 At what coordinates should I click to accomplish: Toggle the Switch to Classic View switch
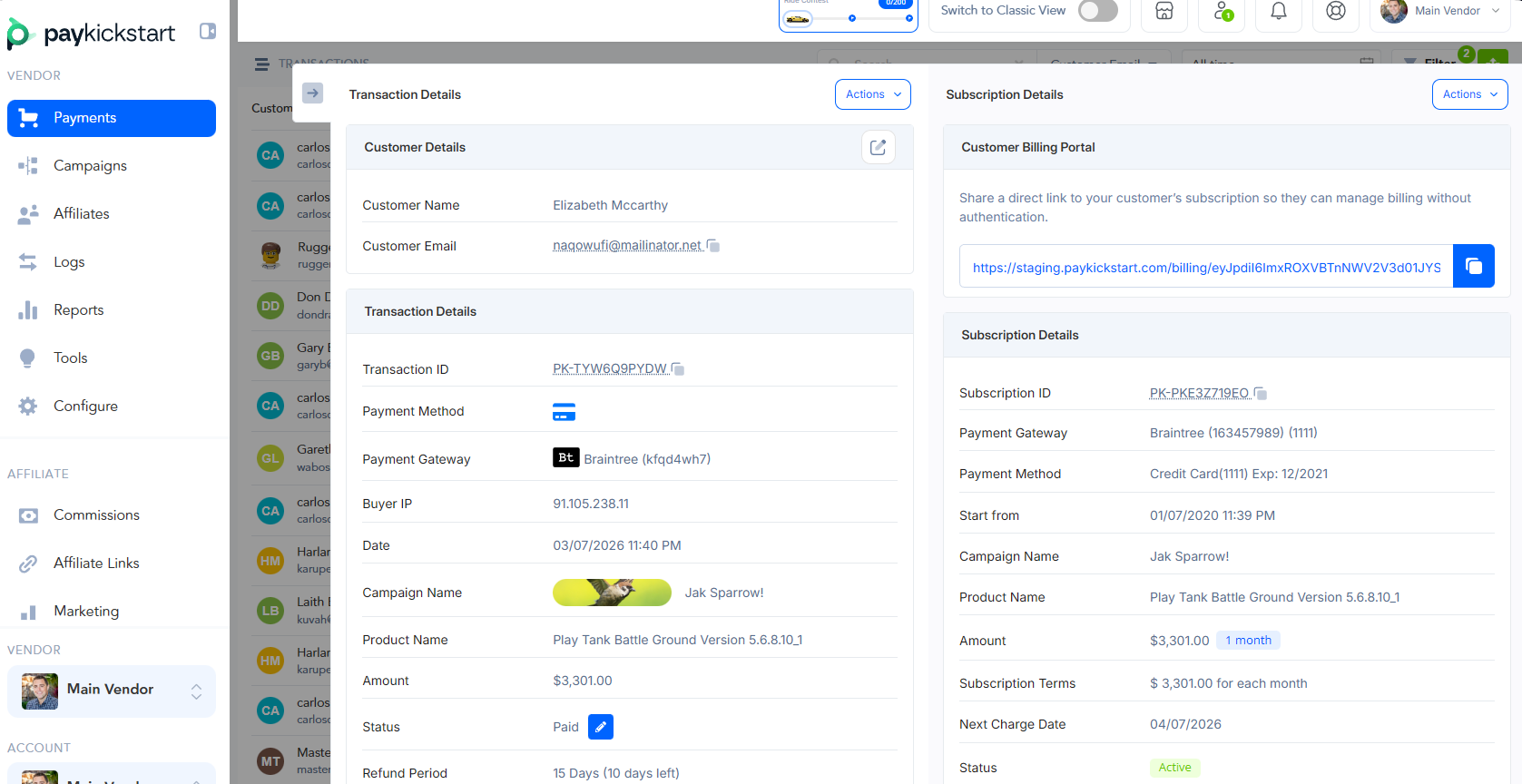[1098, 11]
